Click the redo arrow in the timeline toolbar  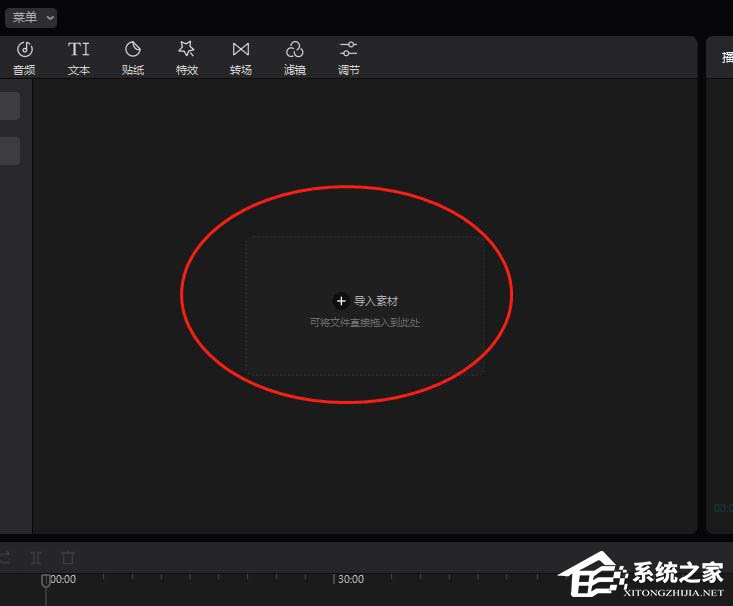5,558
